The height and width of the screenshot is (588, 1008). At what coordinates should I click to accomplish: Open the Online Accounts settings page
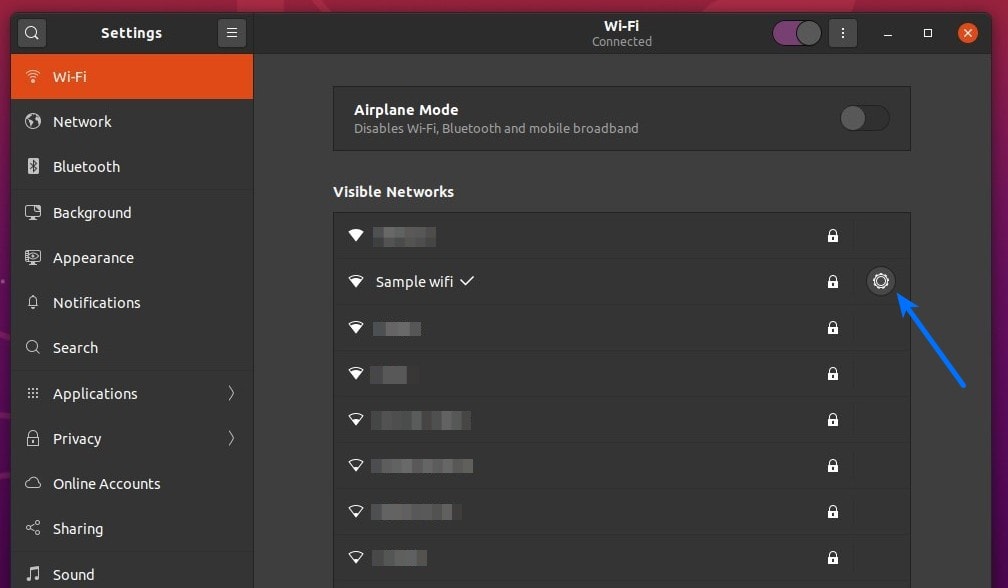pyautogui.click(x=33, y=483)
